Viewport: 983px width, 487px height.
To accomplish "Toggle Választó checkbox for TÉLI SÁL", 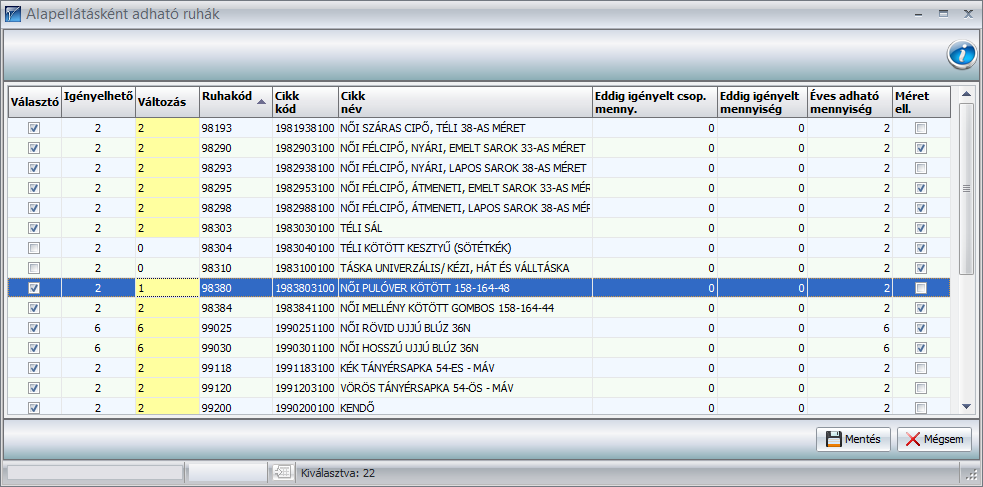I will point(34,228).
